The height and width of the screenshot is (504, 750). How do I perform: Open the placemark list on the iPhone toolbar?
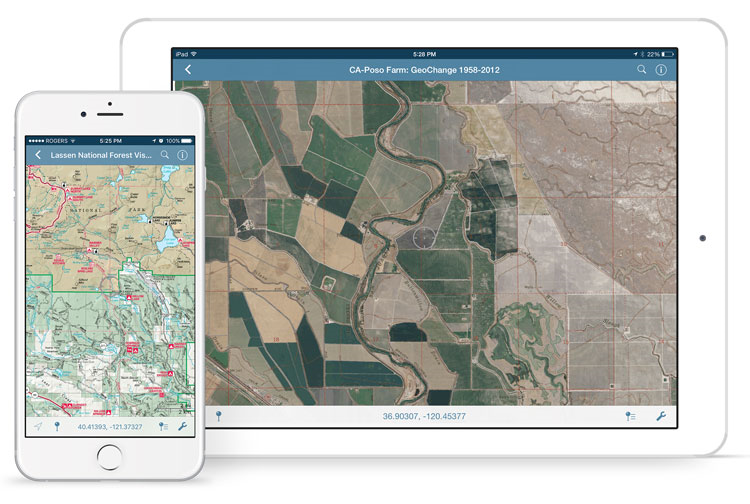pos(163,426)
